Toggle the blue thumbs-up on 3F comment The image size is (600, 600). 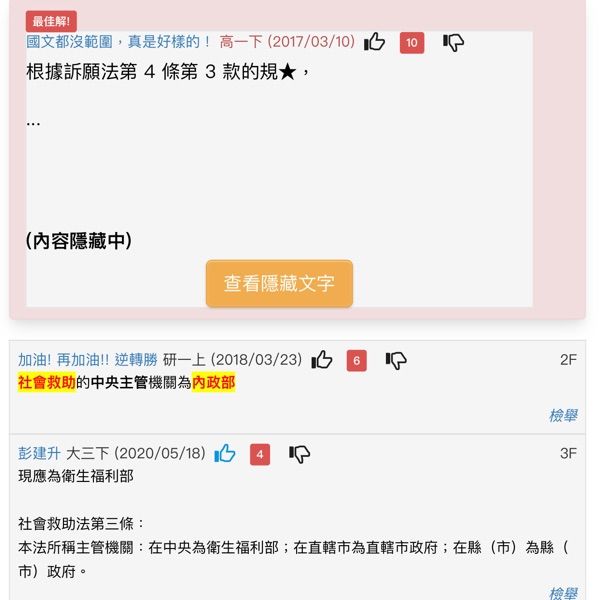click(x=225, y=453)
